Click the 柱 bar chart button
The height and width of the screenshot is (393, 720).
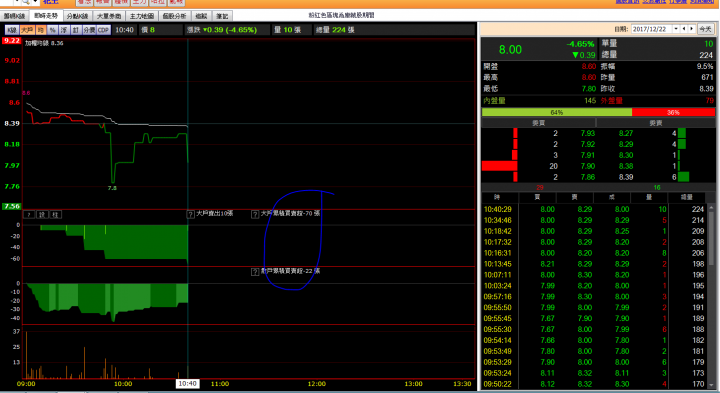pyautogui.click(x=55, y=215)
